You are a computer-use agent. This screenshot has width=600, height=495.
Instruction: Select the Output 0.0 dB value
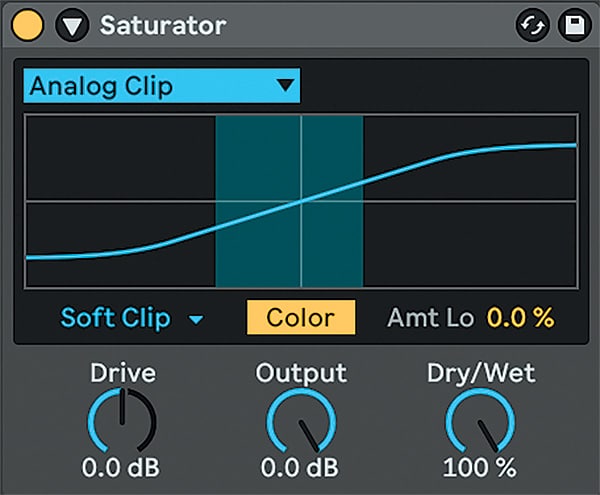tap(300, 467)
